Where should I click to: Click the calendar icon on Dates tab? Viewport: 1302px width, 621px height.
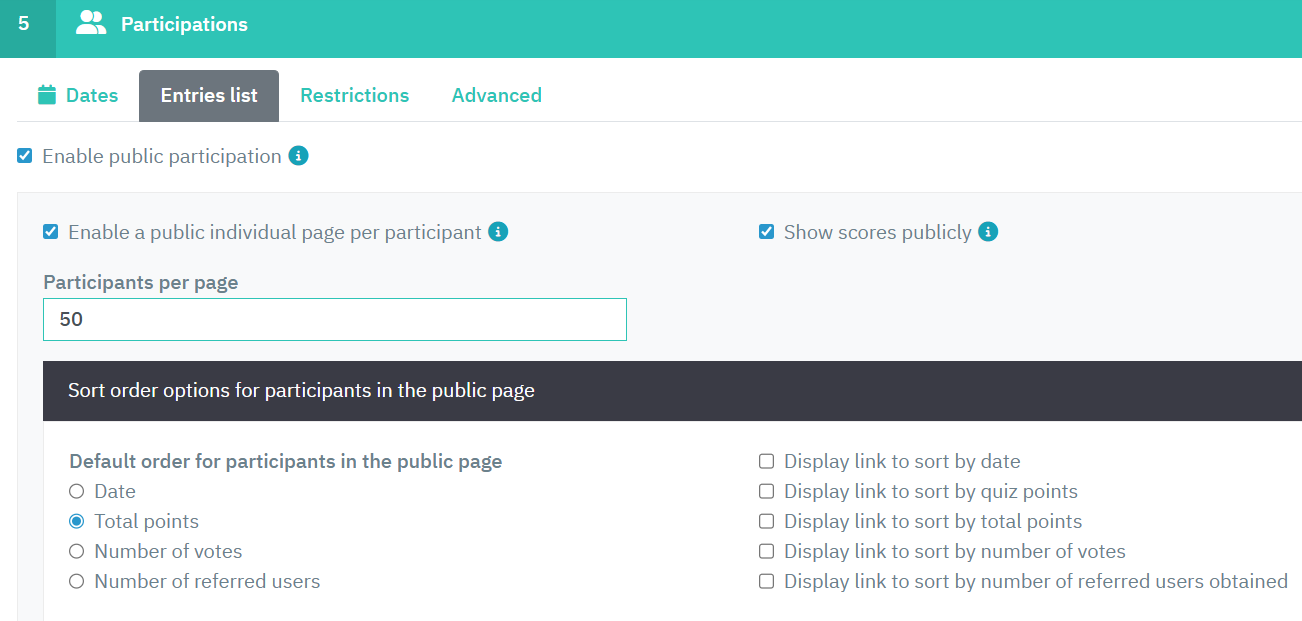pos(47,95)
